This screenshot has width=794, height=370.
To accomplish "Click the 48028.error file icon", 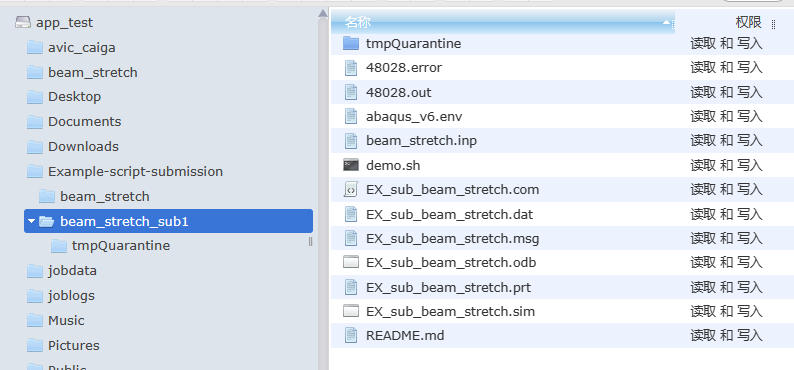I will click(x=351, y=67).
